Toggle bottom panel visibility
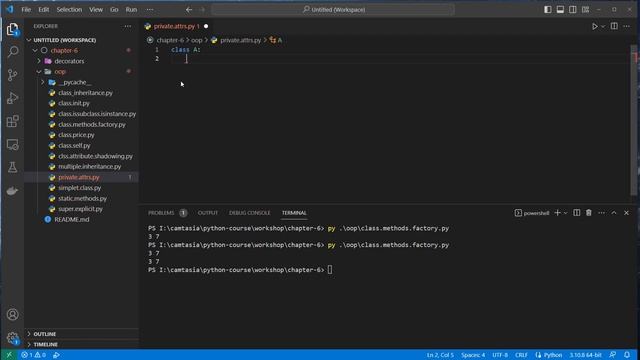Image resolution: width=640 pixels, height=360 pixels. pyautogui.click(x=560, y=9)
